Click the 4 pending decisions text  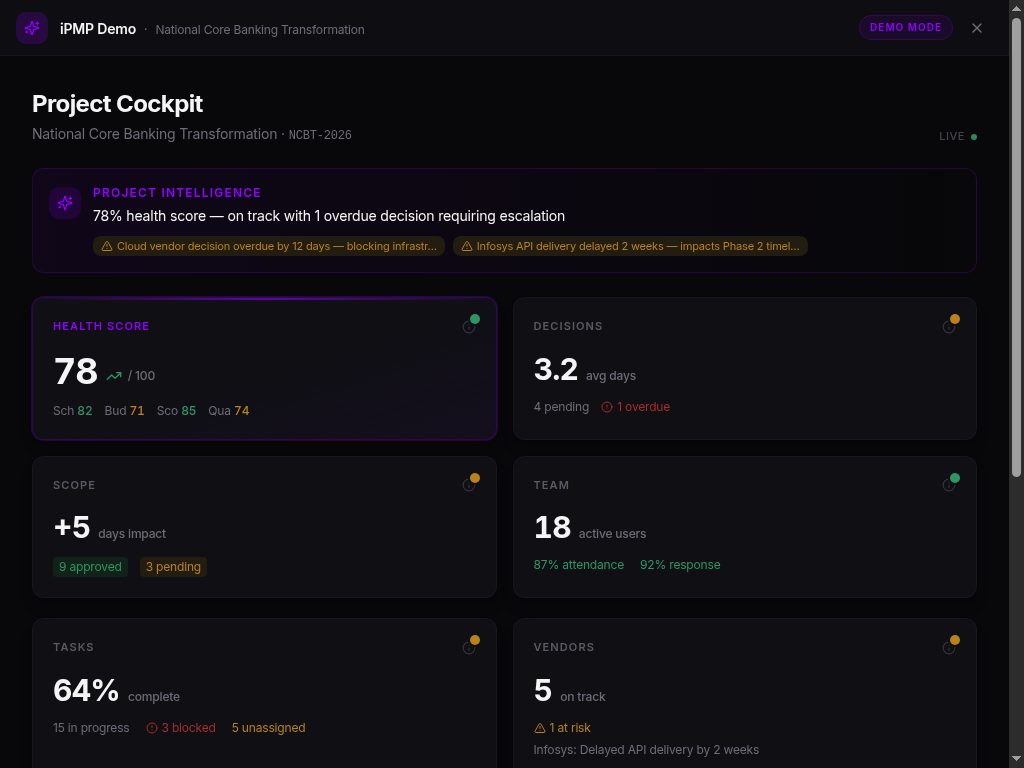[561, 407]
